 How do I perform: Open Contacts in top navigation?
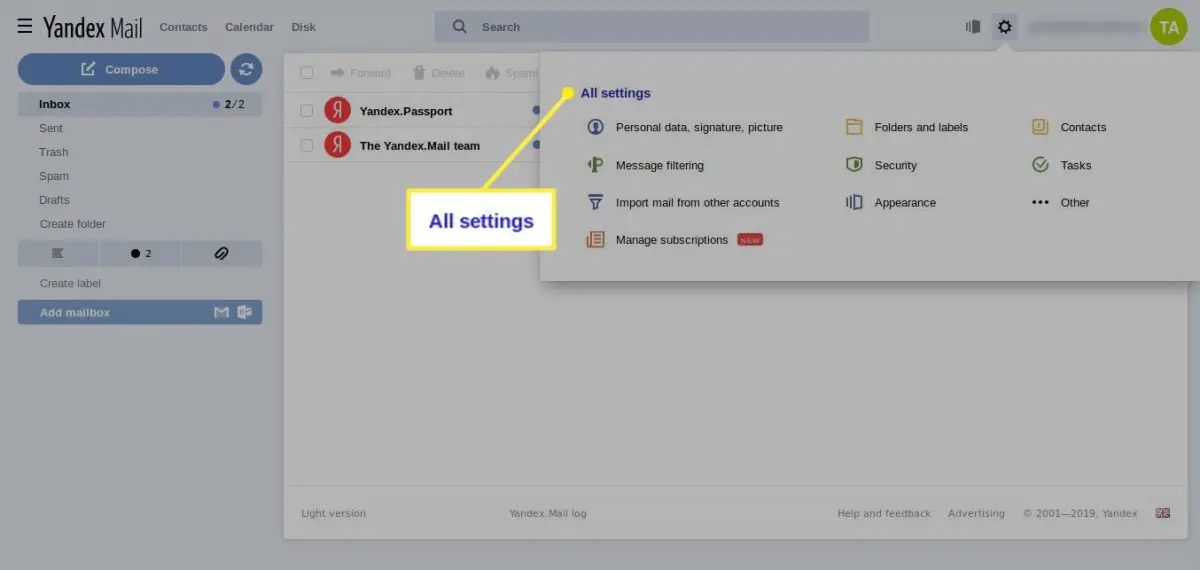point(183,27)
